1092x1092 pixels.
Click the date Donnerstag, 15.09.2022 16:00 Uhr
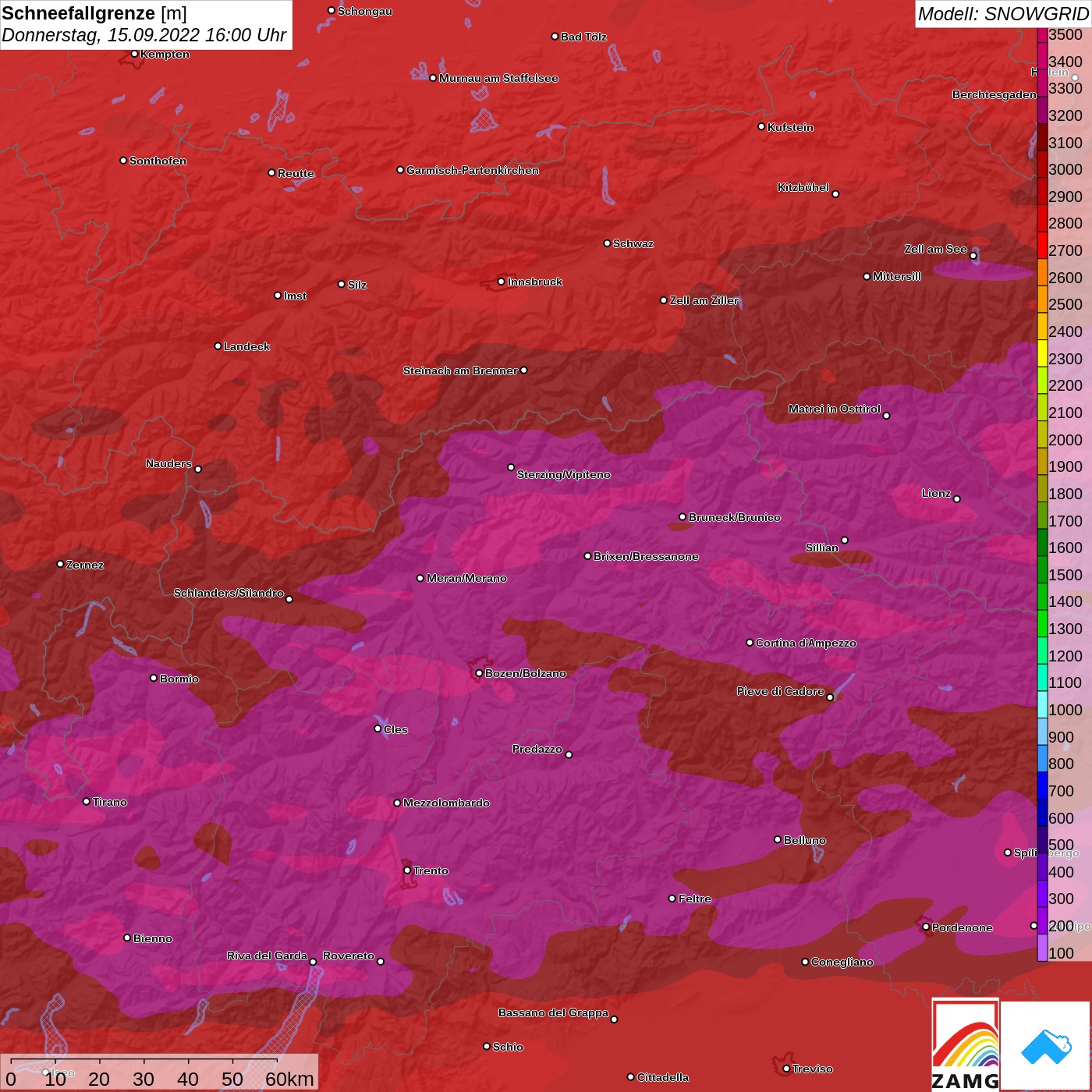pos(144,35)
